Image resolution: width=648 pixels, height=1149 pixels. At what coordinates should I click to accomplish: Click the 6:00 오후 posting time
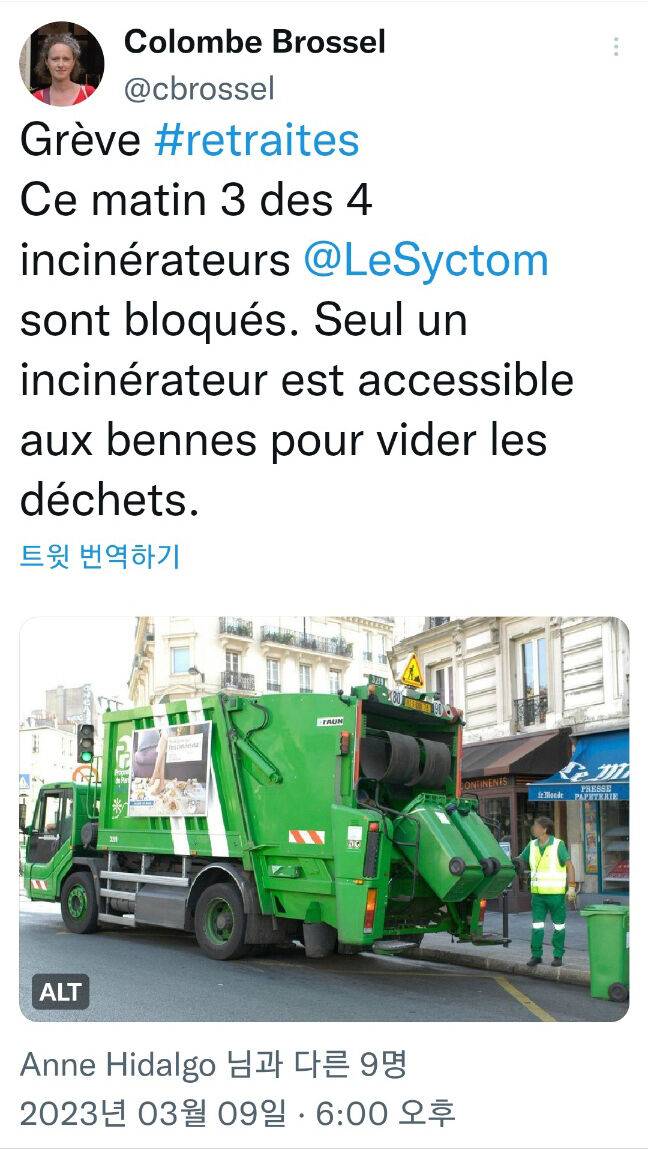pyautogui.click(x=386, y=1115)
